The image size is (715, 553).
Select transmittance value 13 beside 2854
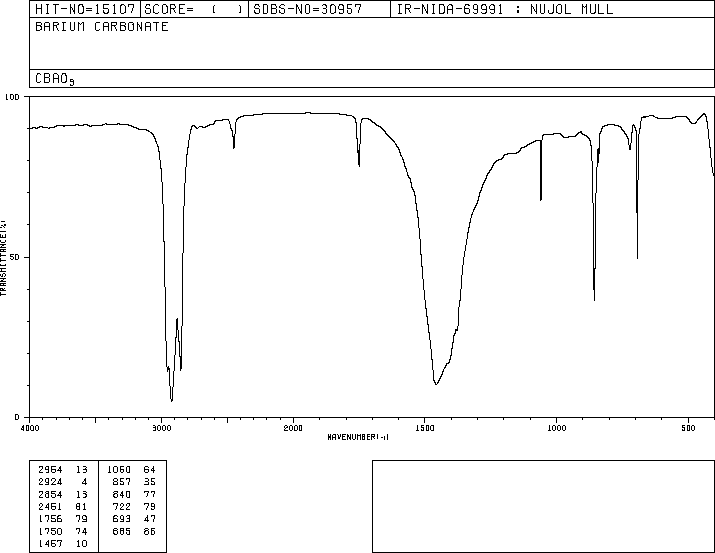(81, 494)
